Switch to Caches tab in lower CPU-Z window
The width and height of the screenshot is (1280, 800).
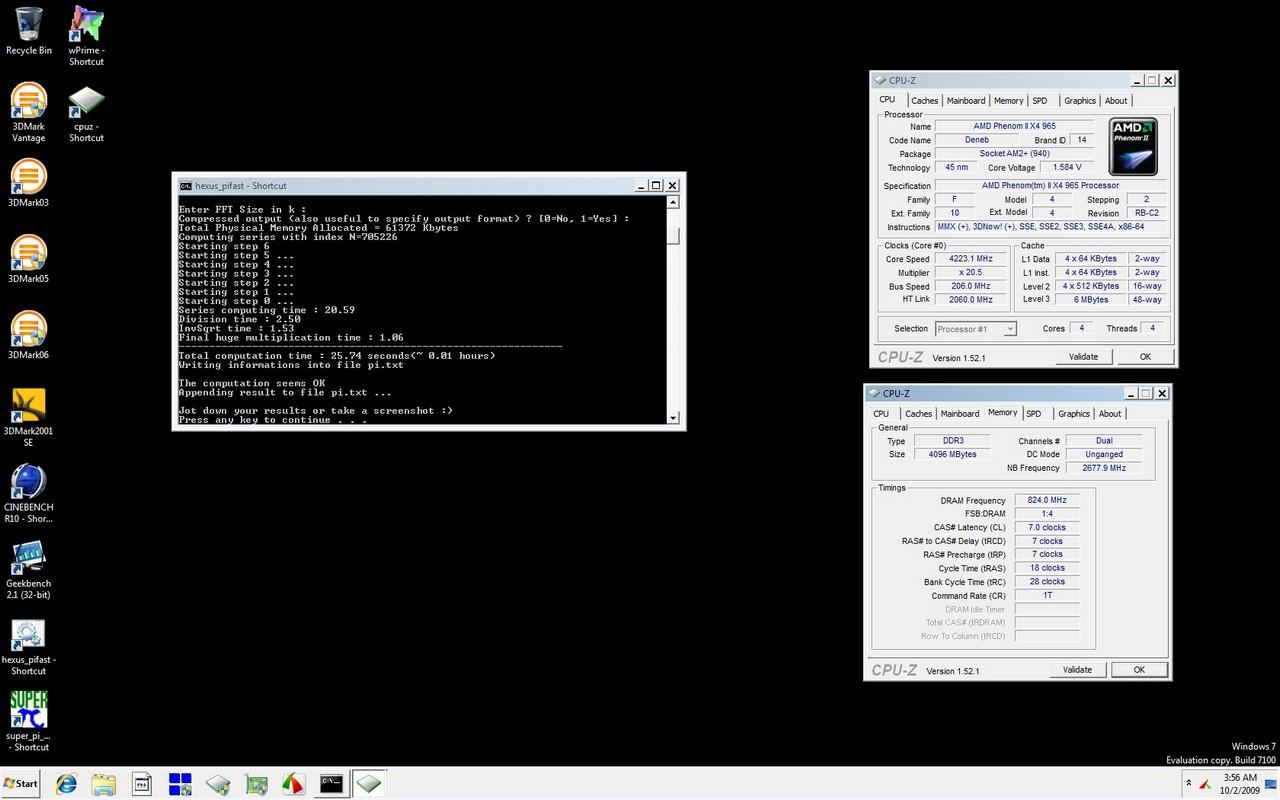(918, 414)
